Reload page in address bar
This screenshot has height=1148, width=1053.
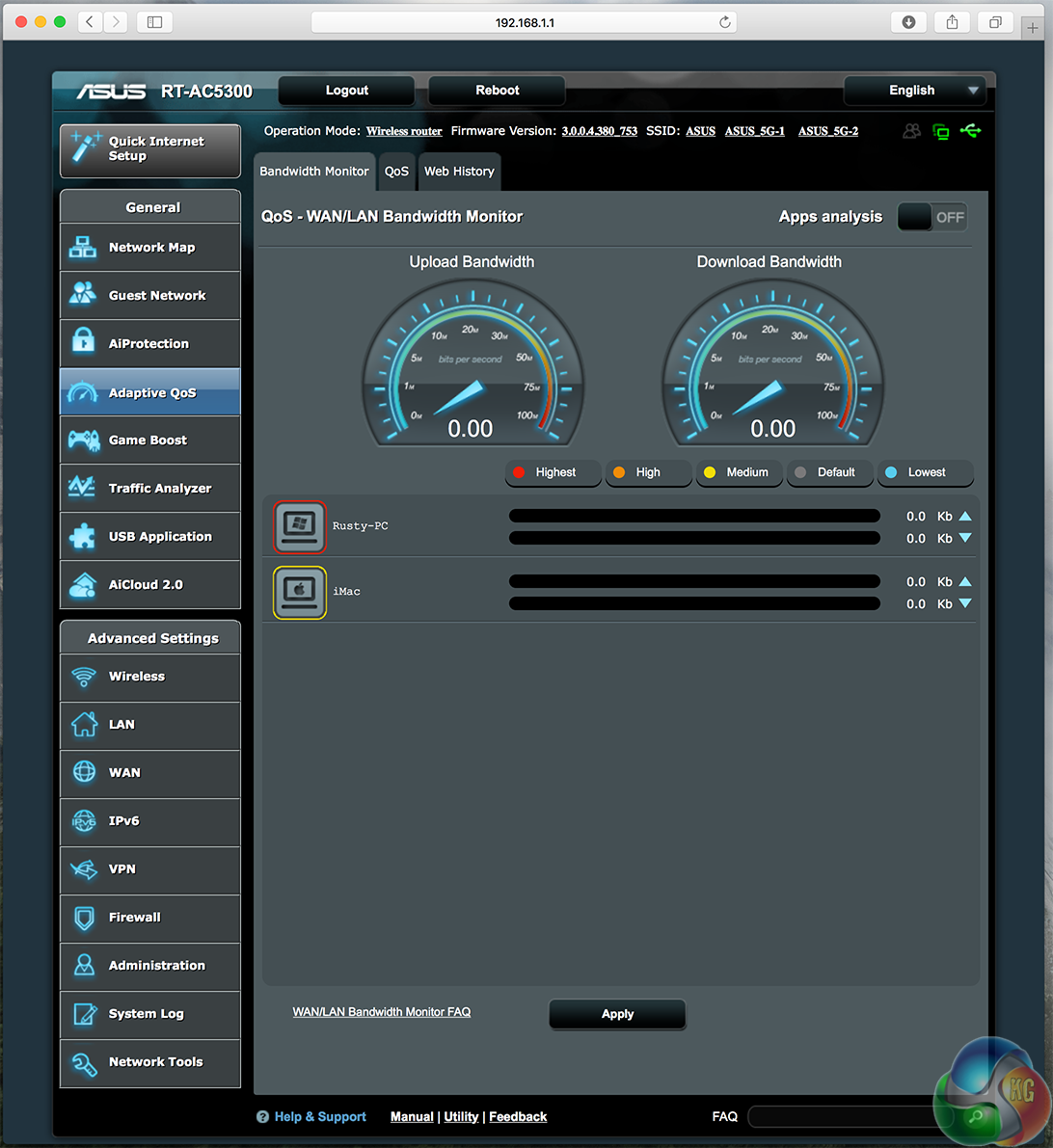tap(725, 22)
